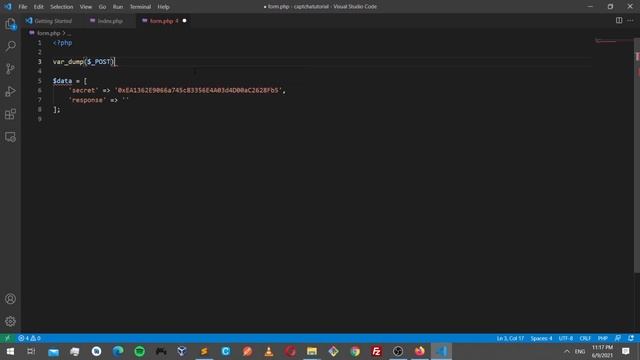Viewport: 640px width, 360px height.
Task: Open the Run menu
Action: tap(118, 7)
